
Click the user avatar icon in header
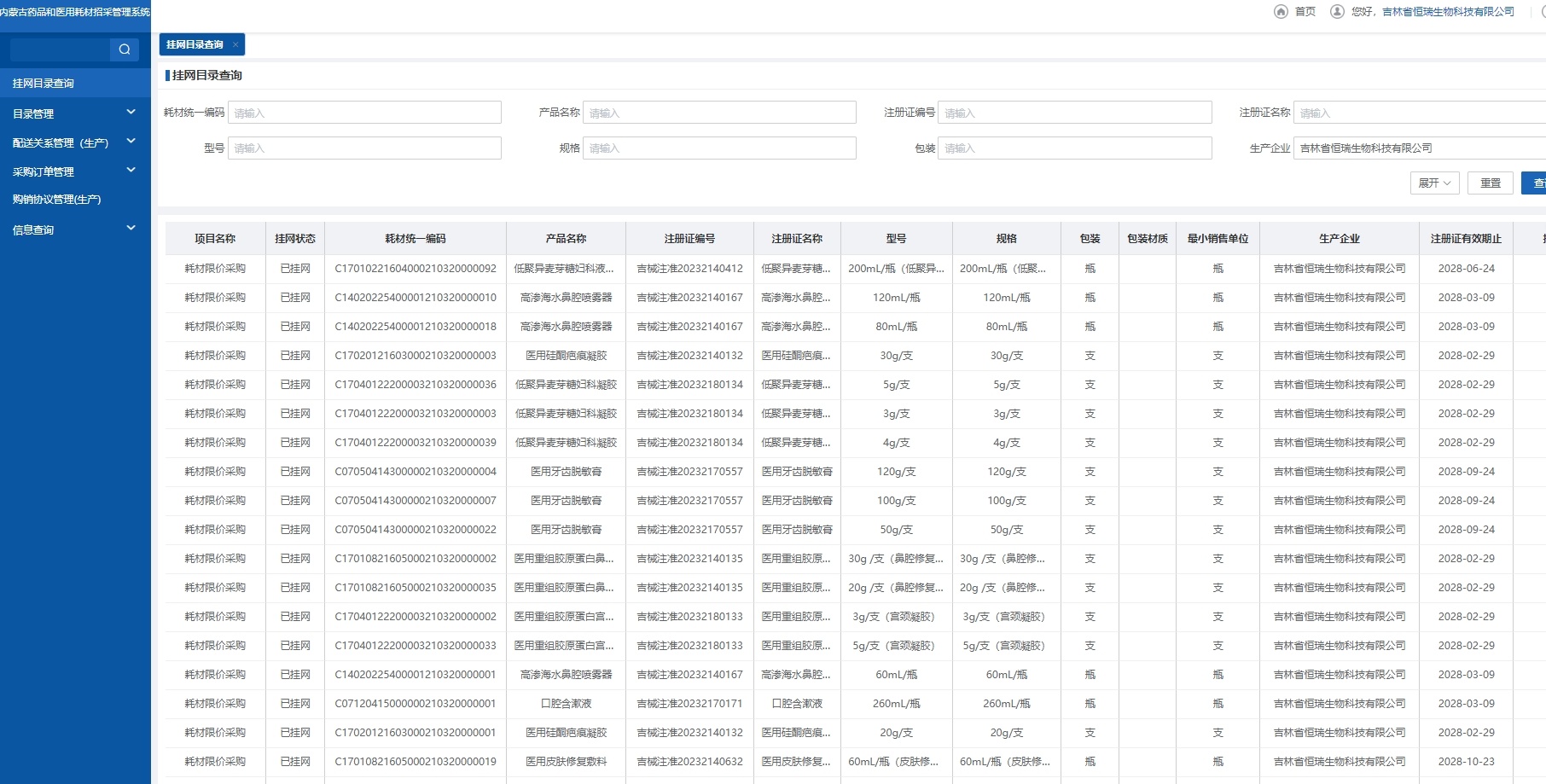(x=1337, y=11)
